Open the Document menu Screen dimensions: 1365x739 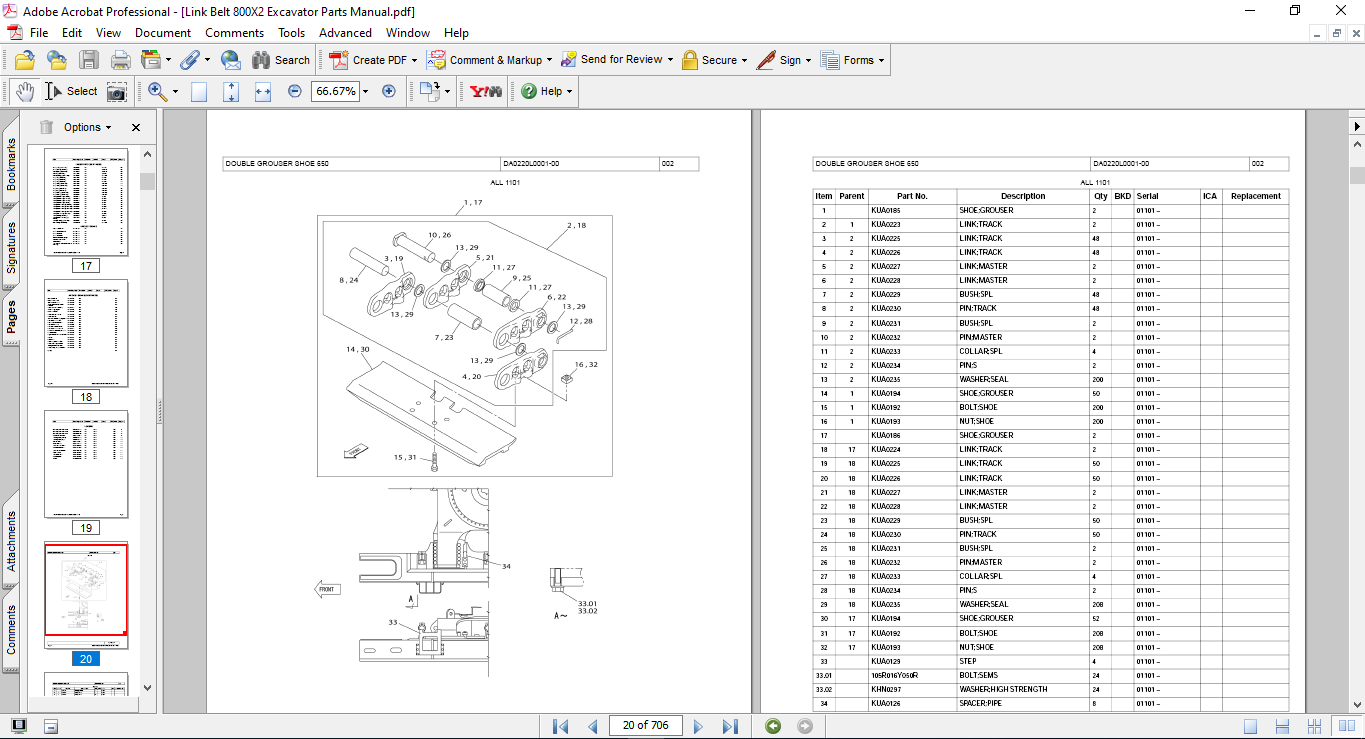coord(163,33)
